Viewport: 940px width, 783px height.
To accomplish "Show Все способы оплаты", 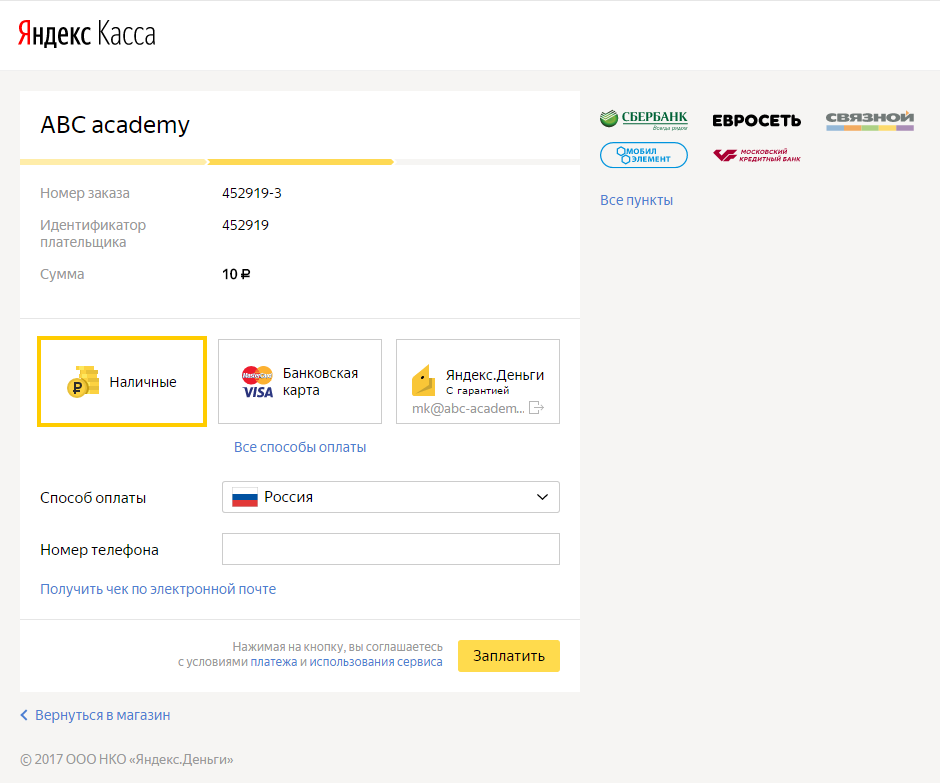I will 300,447.
